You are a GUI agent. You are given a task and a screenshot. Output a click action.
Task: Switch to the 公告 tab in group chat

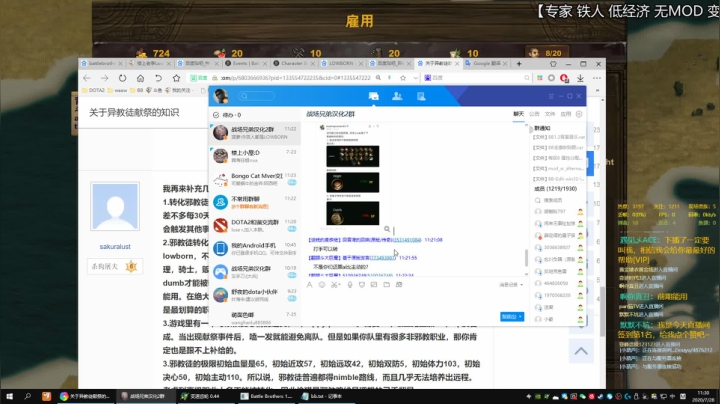tap(534, 114)
